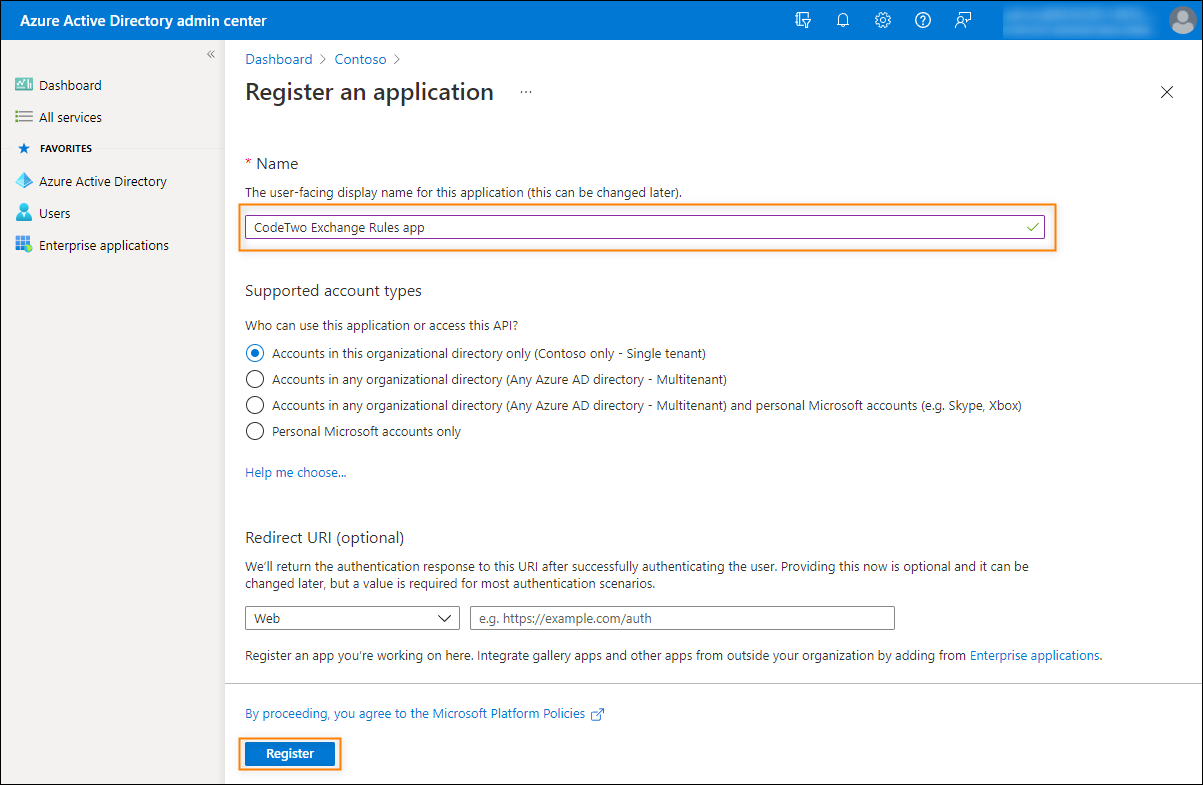
Task: Click the Users person icon
Action: pos(25,213)
